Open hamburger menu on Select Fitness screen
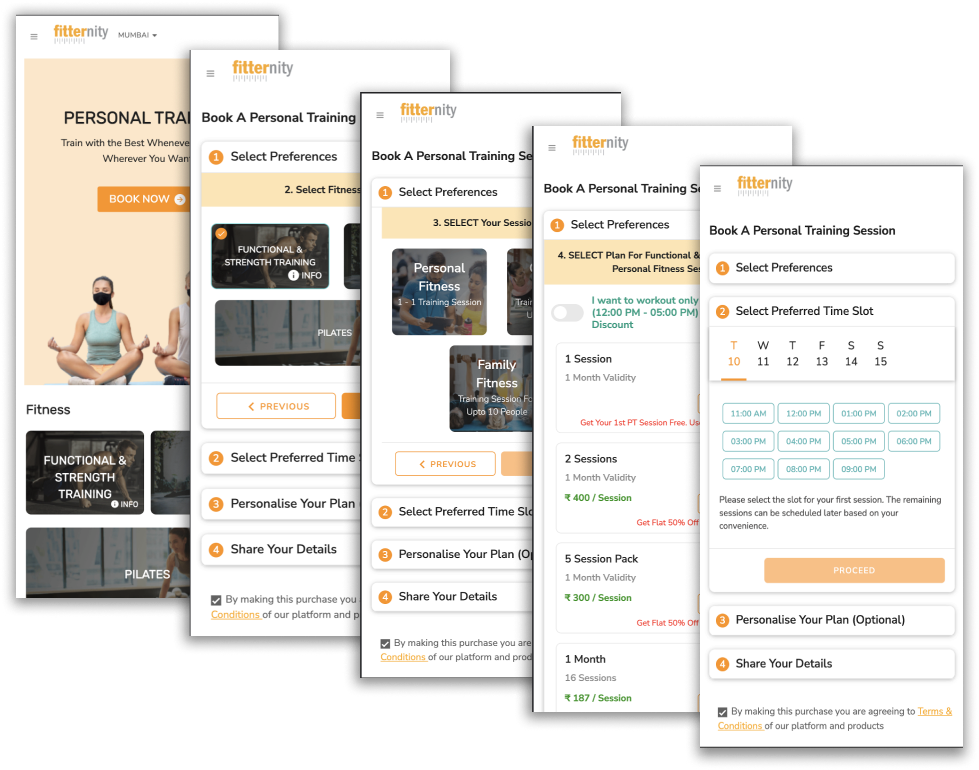 (210, 74)
